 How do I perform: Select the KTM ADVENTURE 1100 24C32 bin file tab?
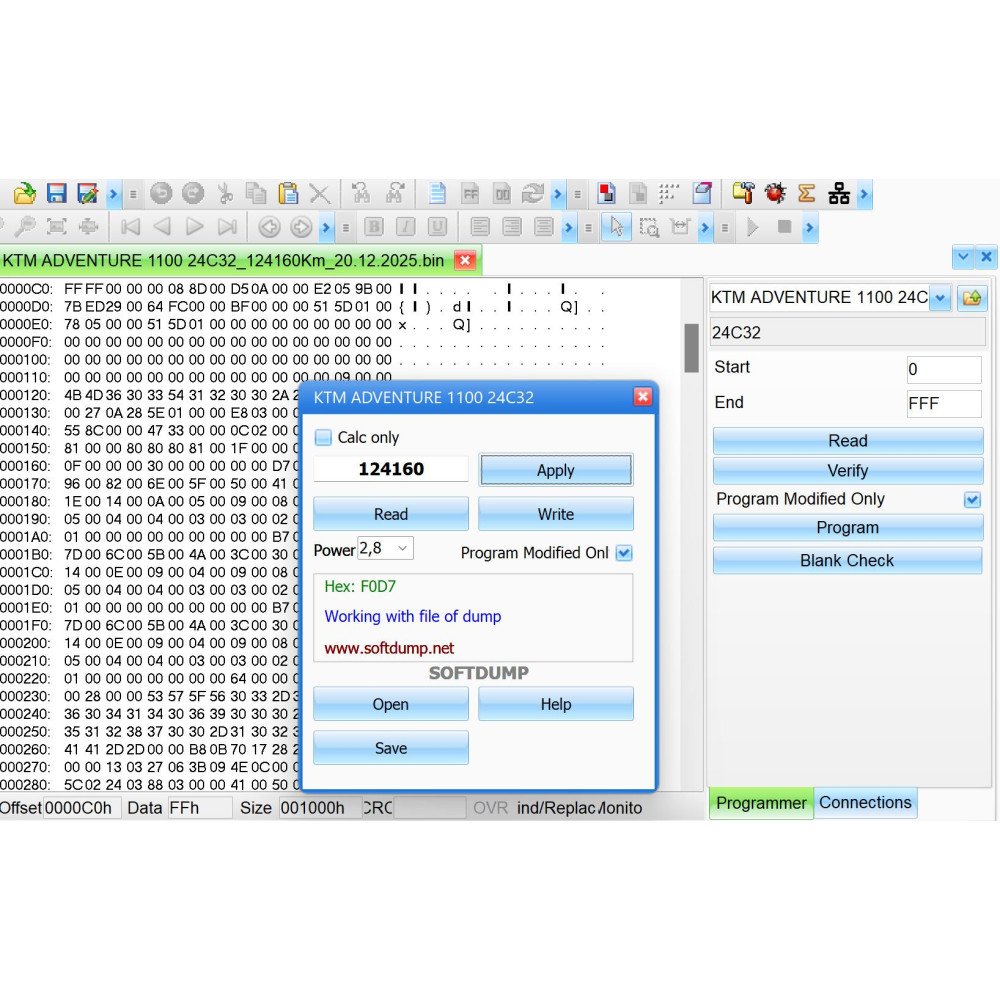223,261
